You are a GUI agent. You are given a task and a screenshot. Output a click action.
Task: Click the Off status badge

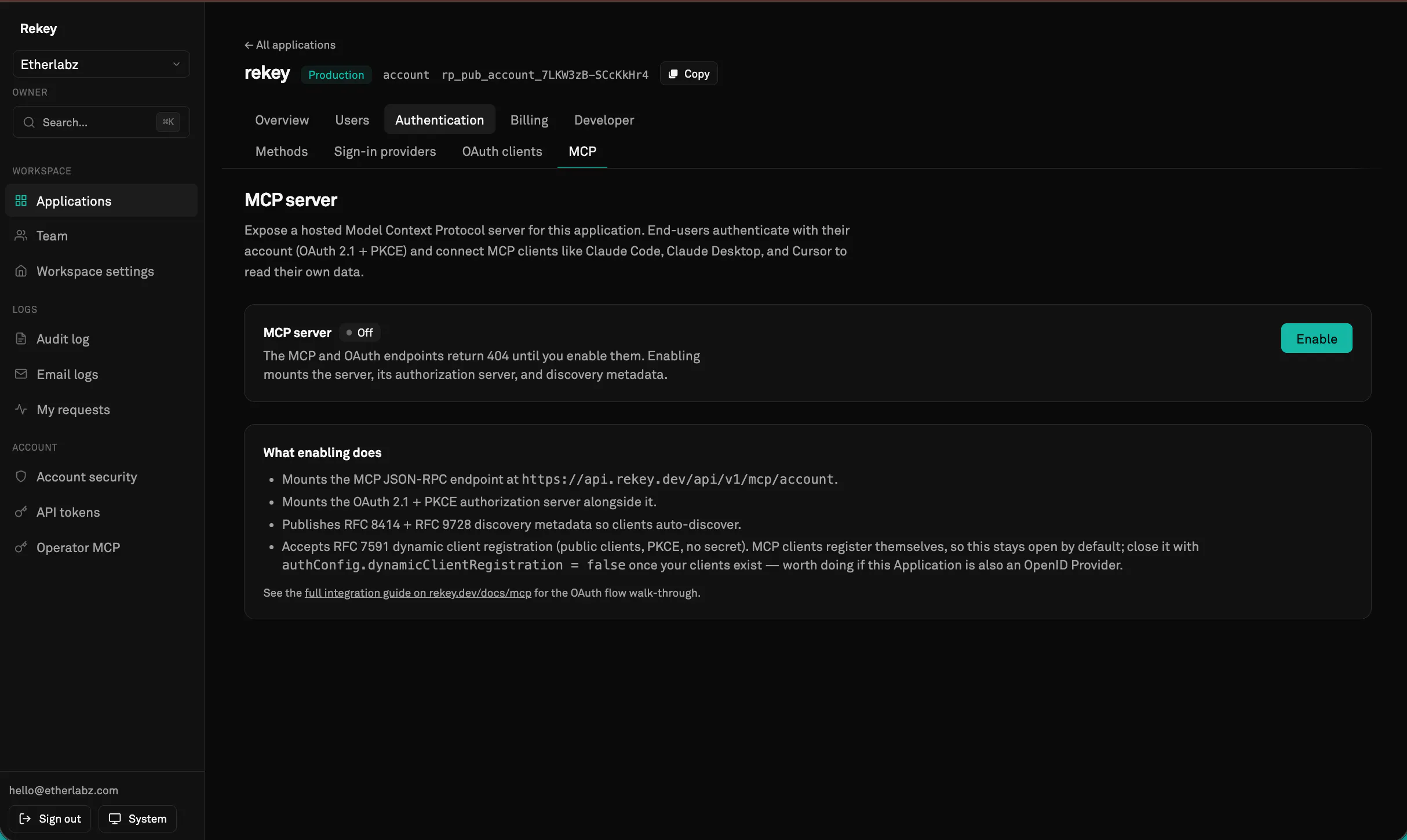tap(360, 333)
